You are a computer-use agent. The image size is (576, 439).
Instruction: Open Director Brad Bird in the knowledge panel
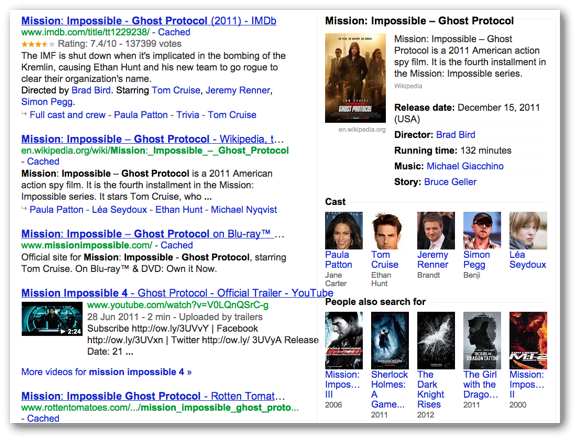pos(456,134)
